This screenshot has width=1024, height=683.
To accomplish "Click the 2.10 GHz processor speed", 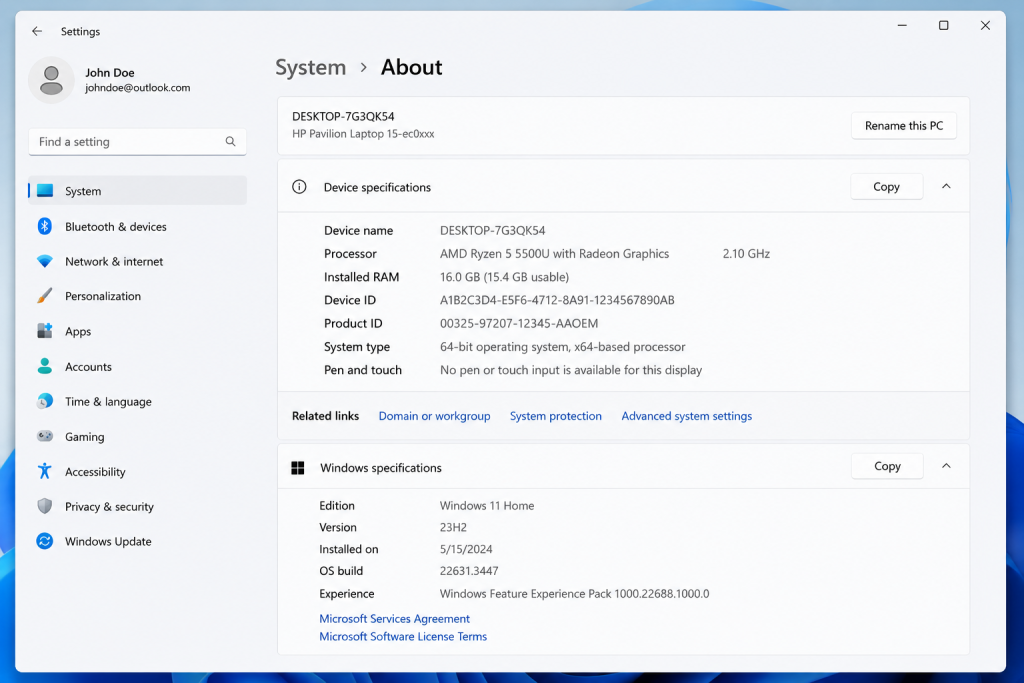I will (746, 253).
